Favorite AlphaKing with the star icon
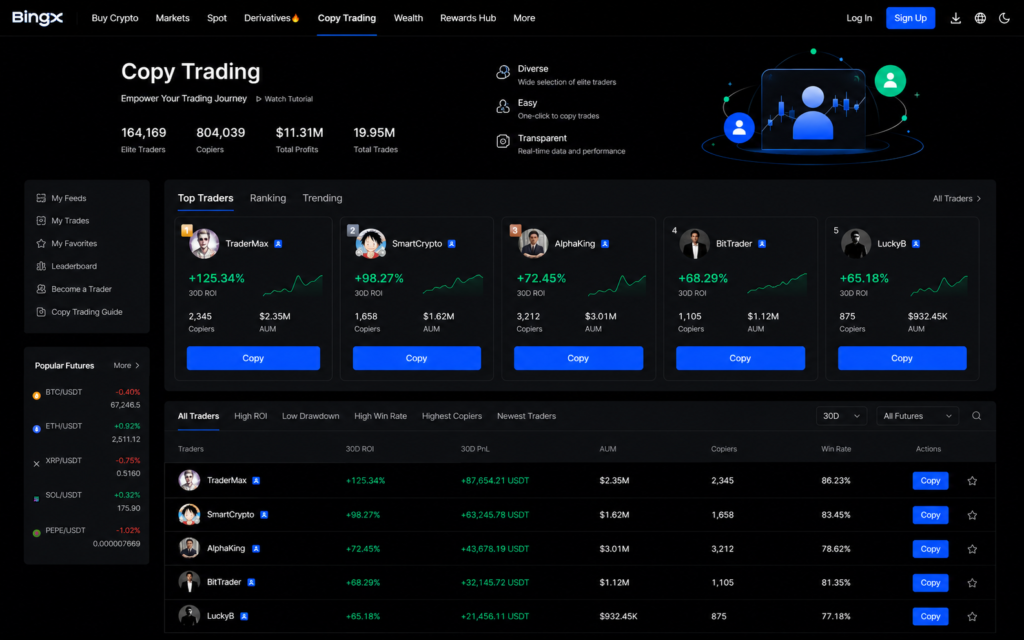 click(x=972, y=549)
